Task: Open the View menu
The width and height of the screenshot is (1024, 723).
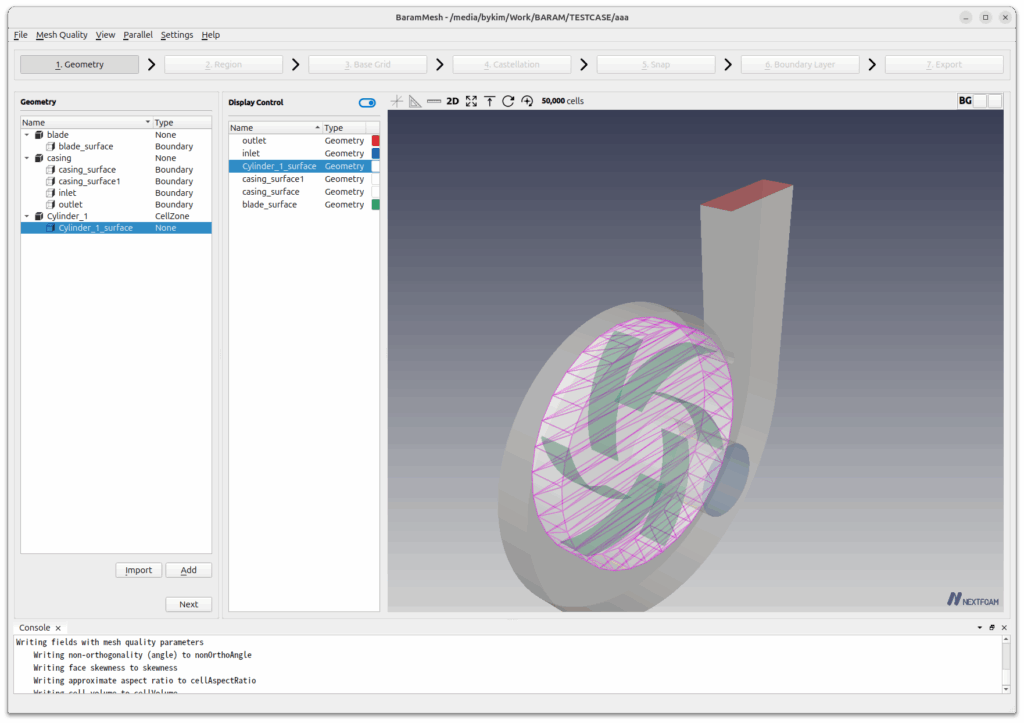Action: coord(105,35)
